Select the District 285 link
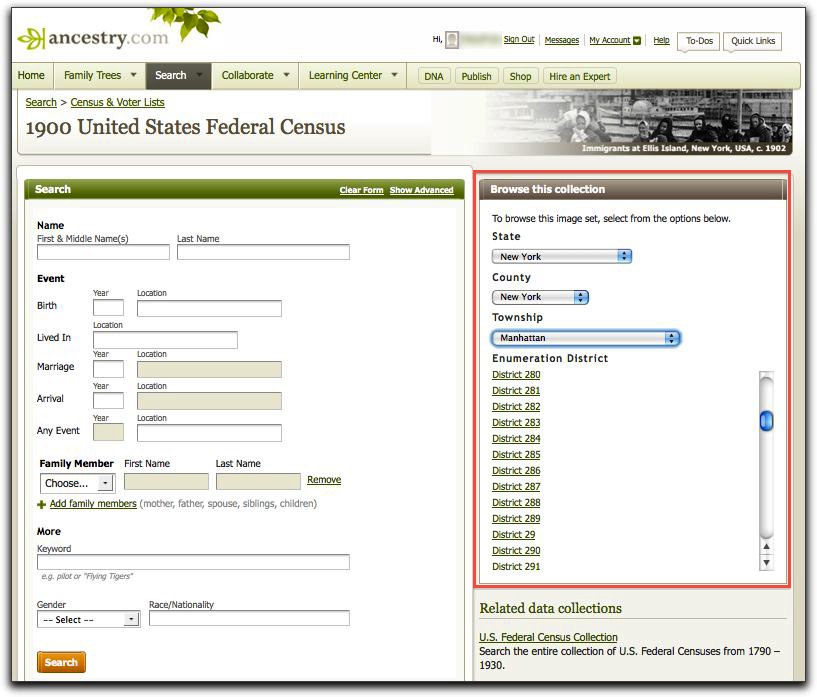The image size is (817, 697). pyautogui.click(x=516, y=455)
